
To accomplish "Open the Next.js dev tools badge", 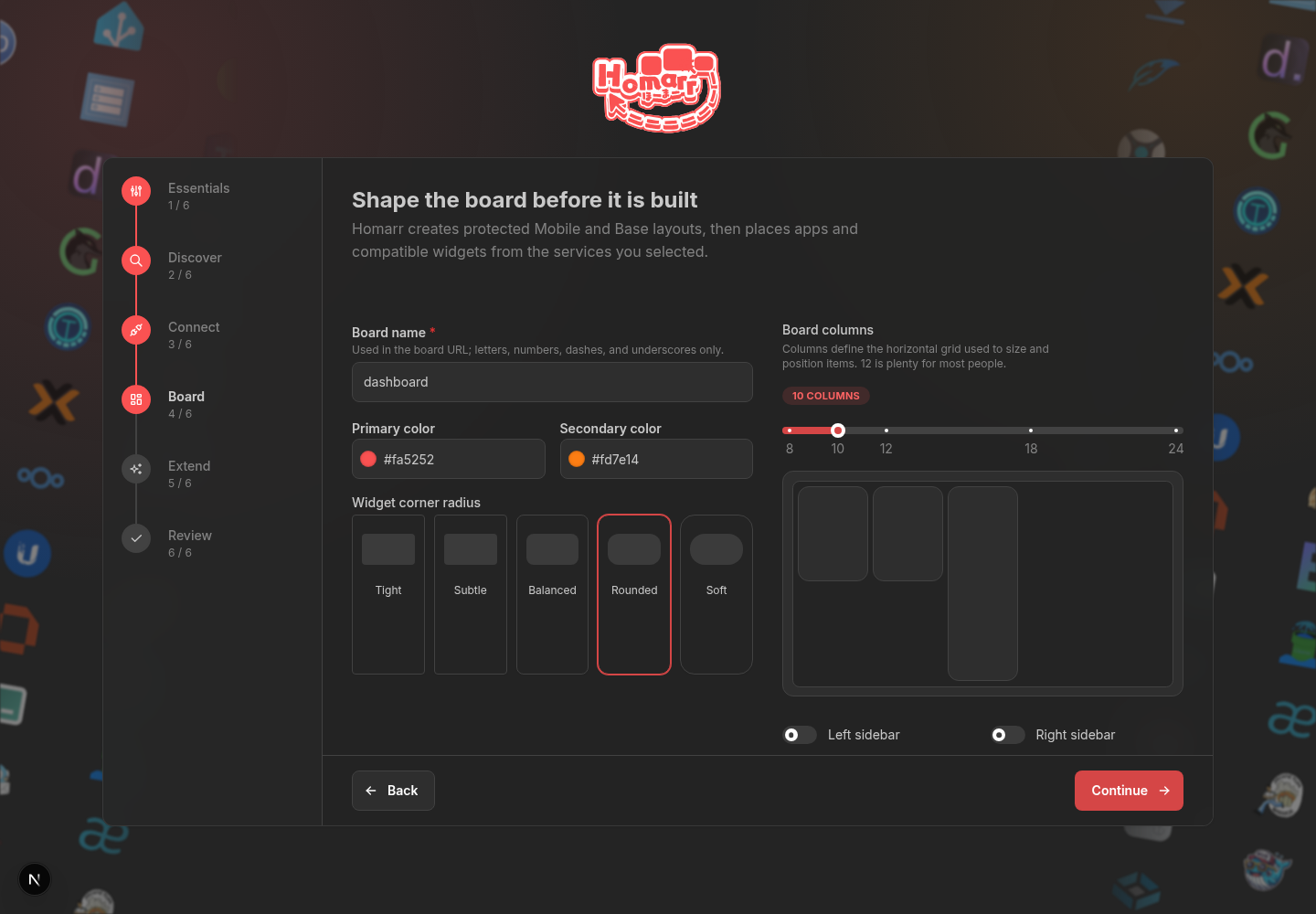I will coord(35,879).
